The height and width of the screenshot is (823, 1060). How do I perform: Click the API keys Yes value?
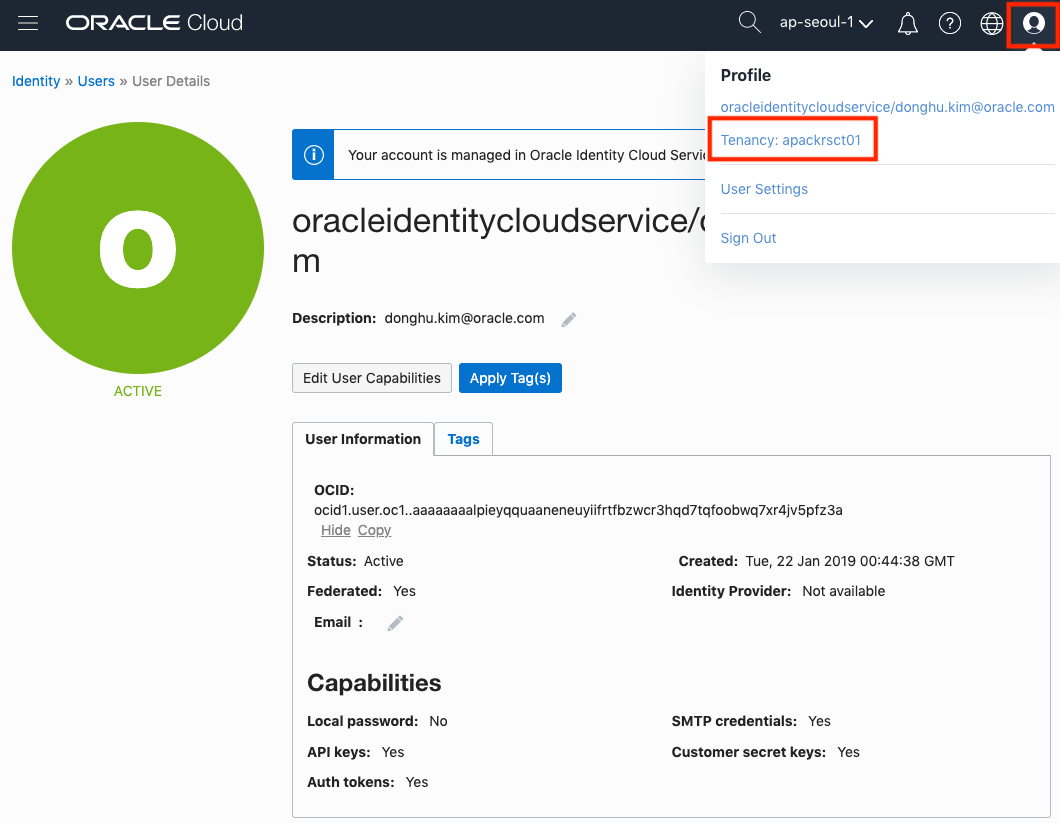pos(393,752)
